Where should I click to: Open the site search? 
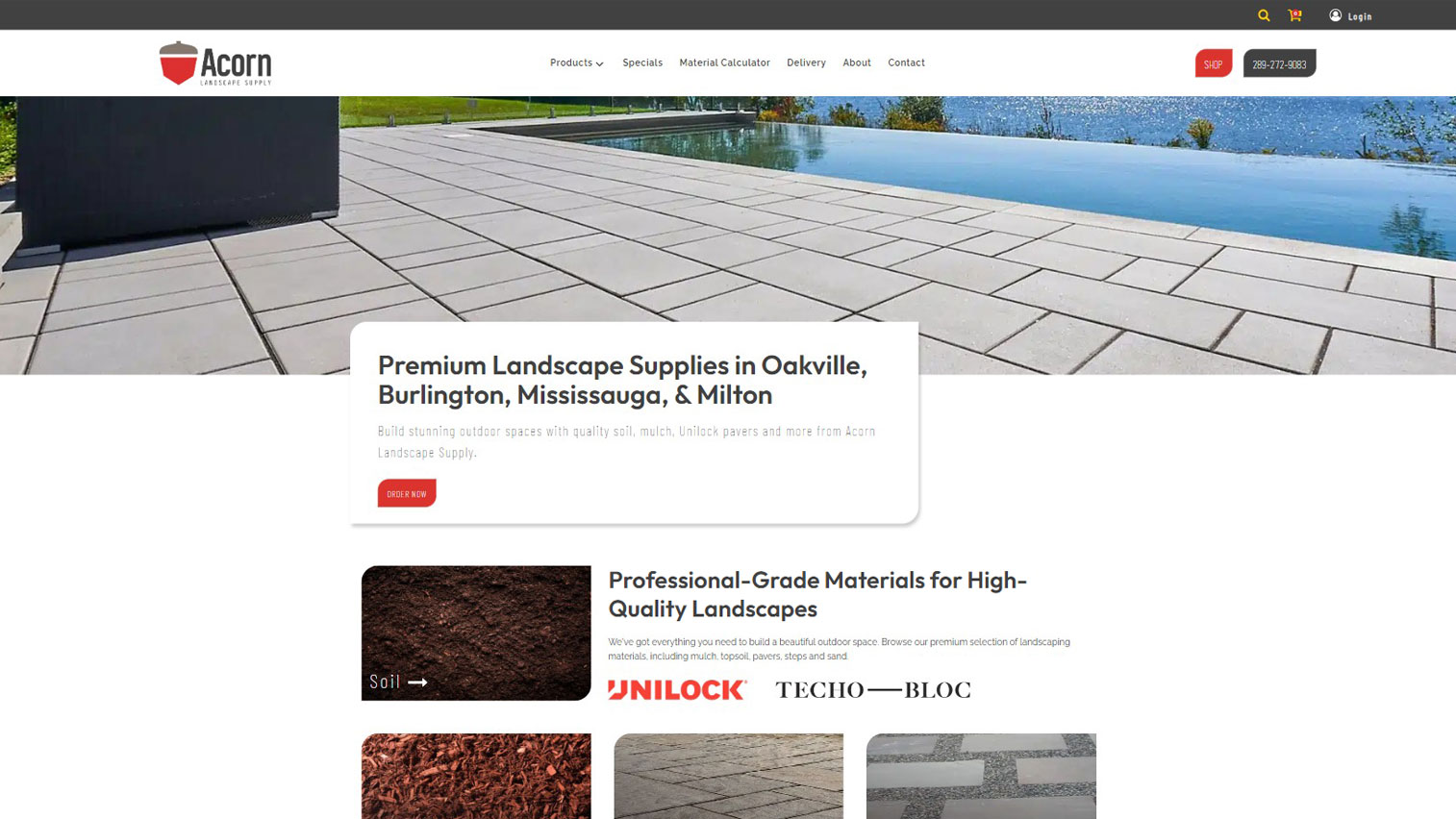pos(1263,15)
